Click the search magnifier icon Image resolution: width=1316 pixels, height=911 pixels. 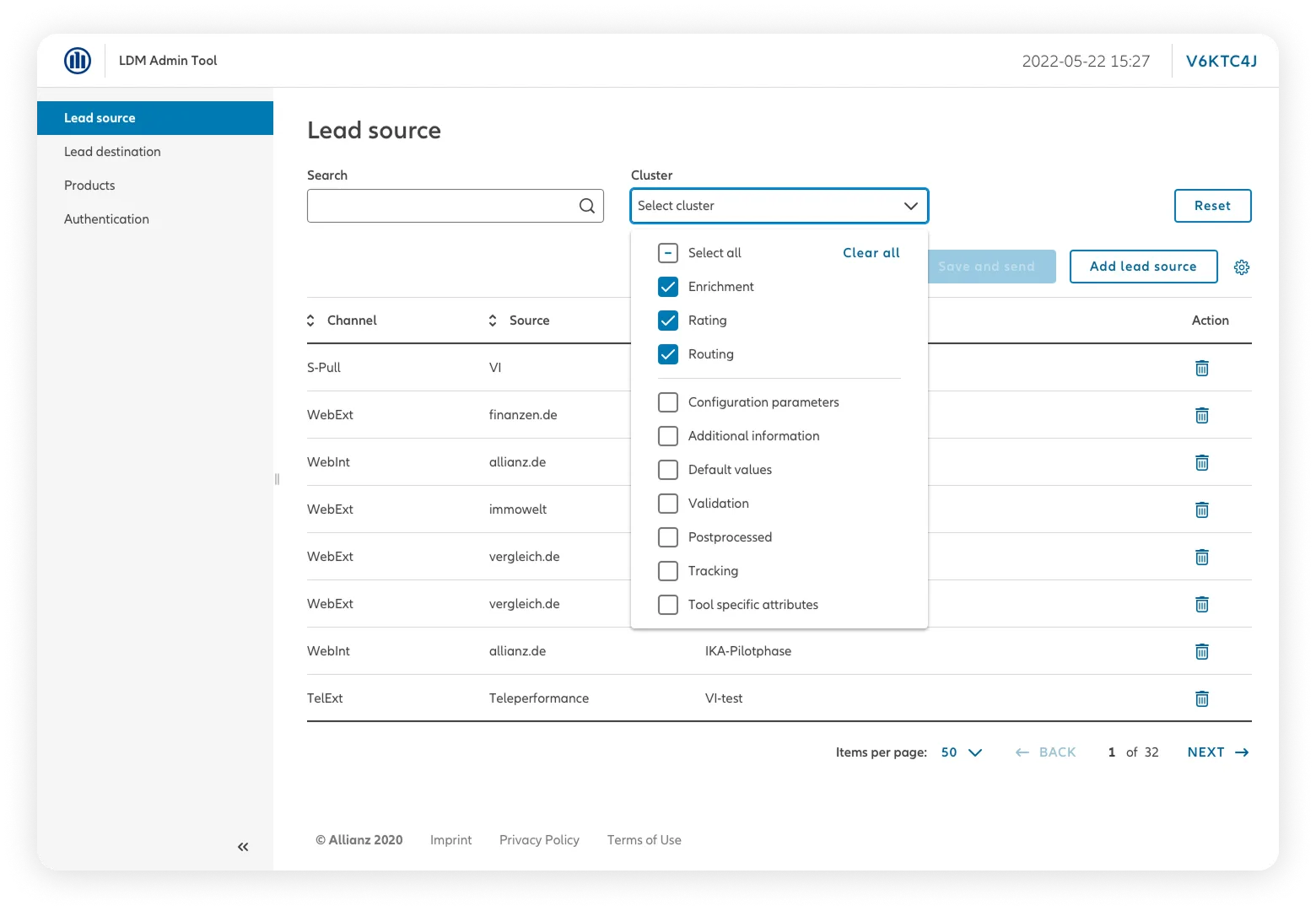click(x=587, y=206)
